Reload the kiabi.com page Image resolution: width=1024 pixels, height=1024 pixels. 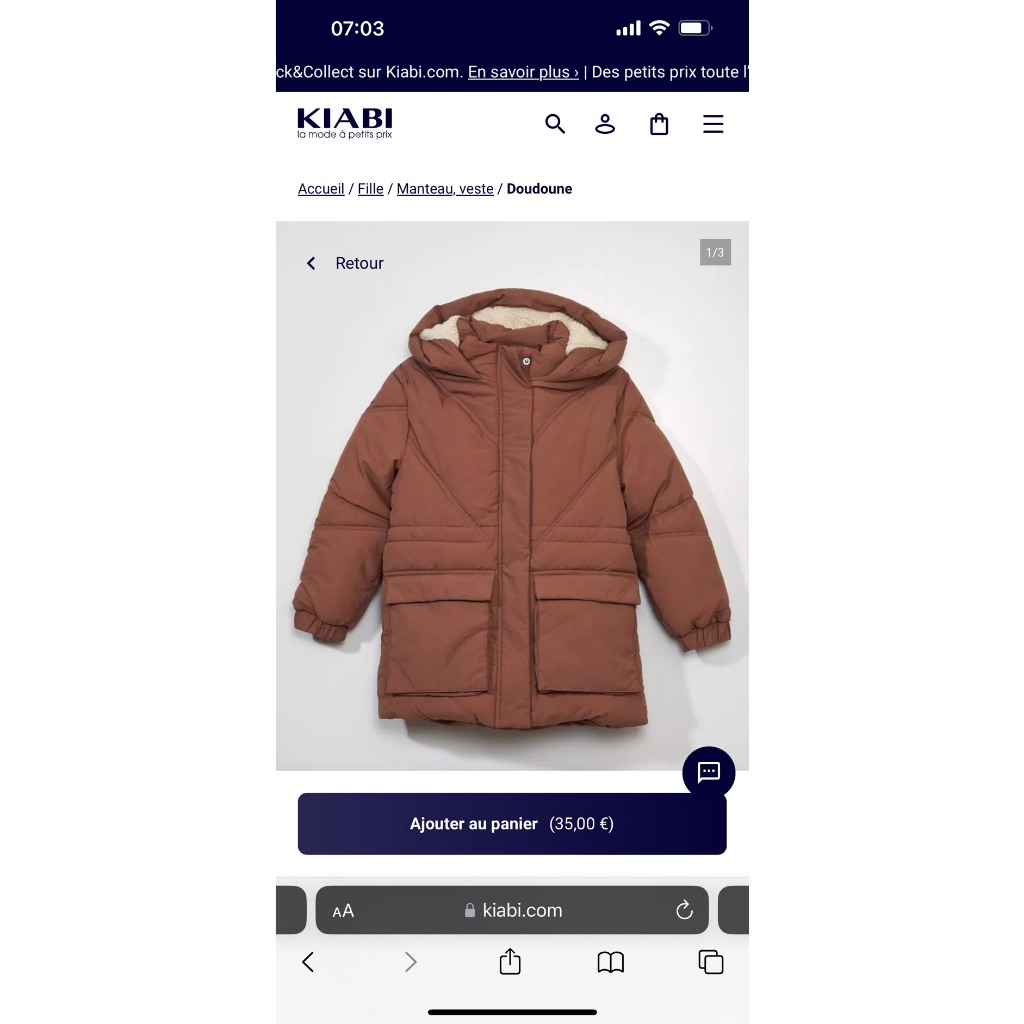(x=684, y=910)
